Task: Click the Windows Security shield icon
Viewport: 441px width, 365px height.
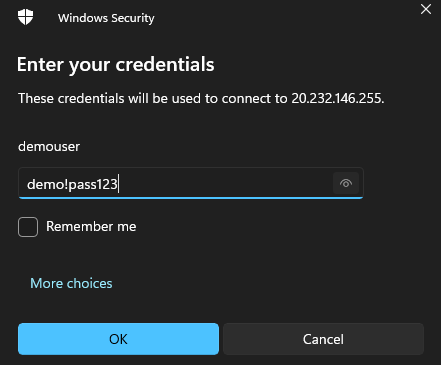Action: (25, 17)
